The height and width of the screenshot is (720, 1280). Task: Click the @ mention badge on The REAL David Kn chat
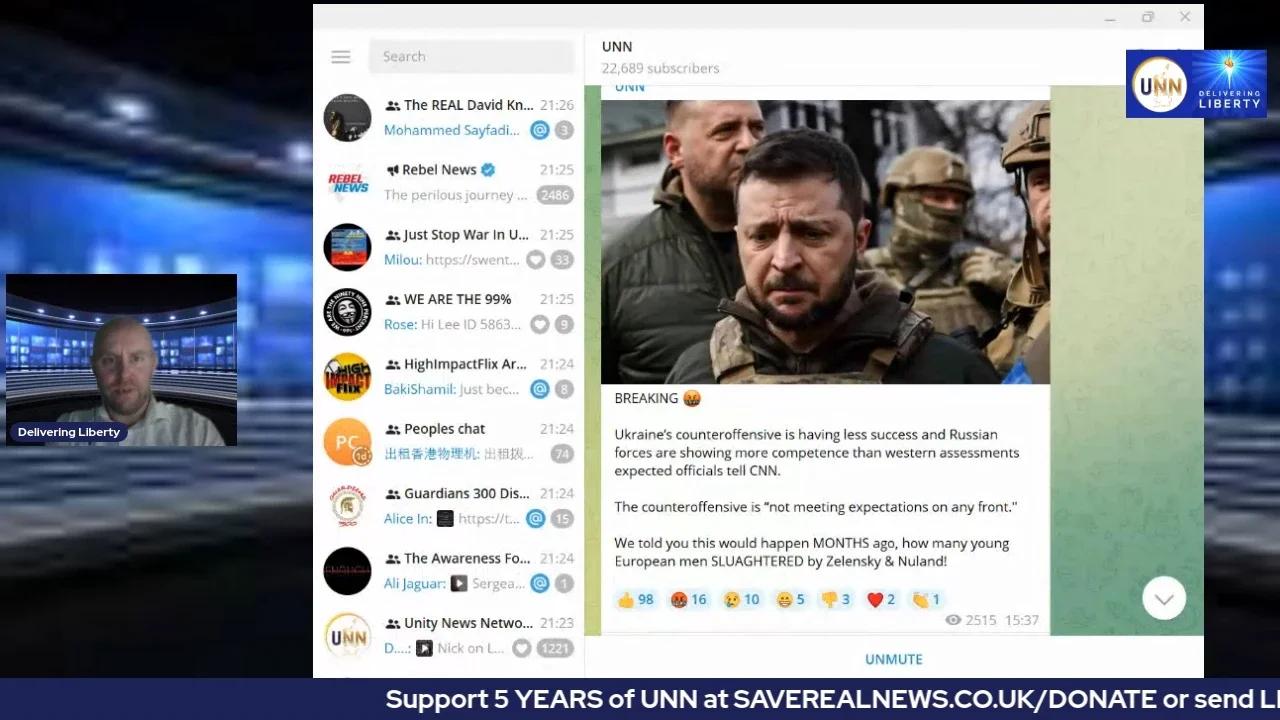pyautogui.click(x=539, y=130)
